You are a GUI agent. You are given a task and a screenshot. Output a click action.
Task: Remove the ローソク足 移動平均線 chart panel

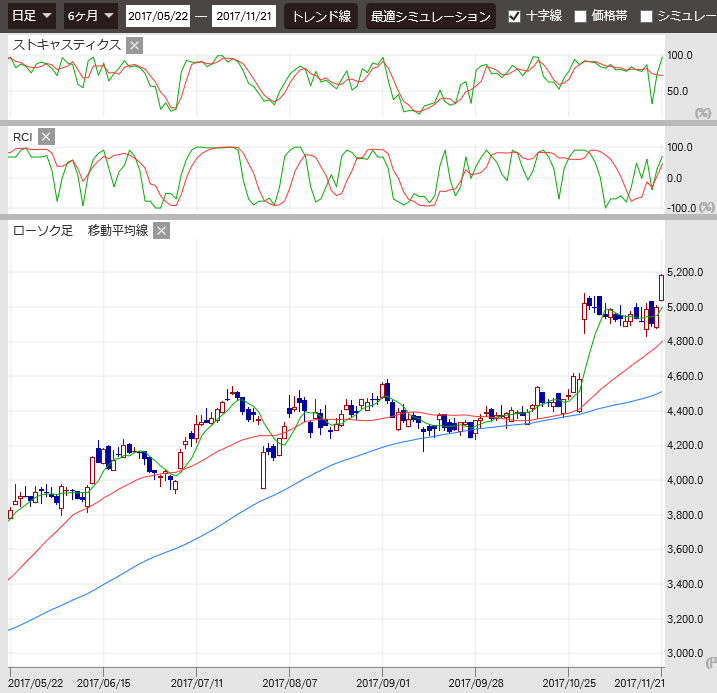[162, 231]
